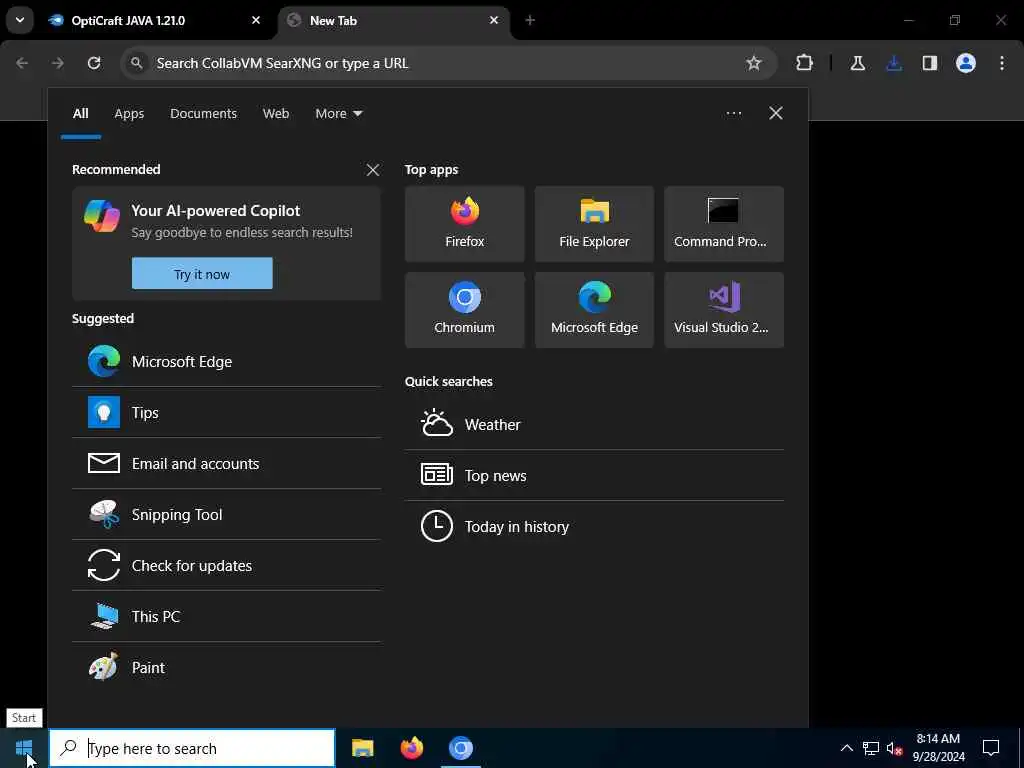This screenshot has width=1024, height=768.
Task: Switch to the All search filter
Action: pos(80,113)
